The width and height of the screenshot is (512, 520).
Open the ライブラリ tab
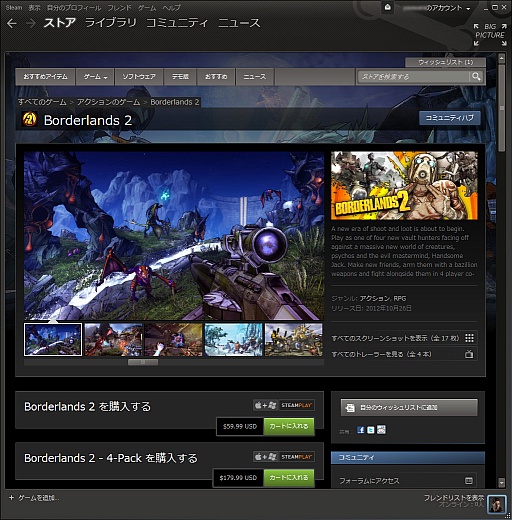(111, 23)
